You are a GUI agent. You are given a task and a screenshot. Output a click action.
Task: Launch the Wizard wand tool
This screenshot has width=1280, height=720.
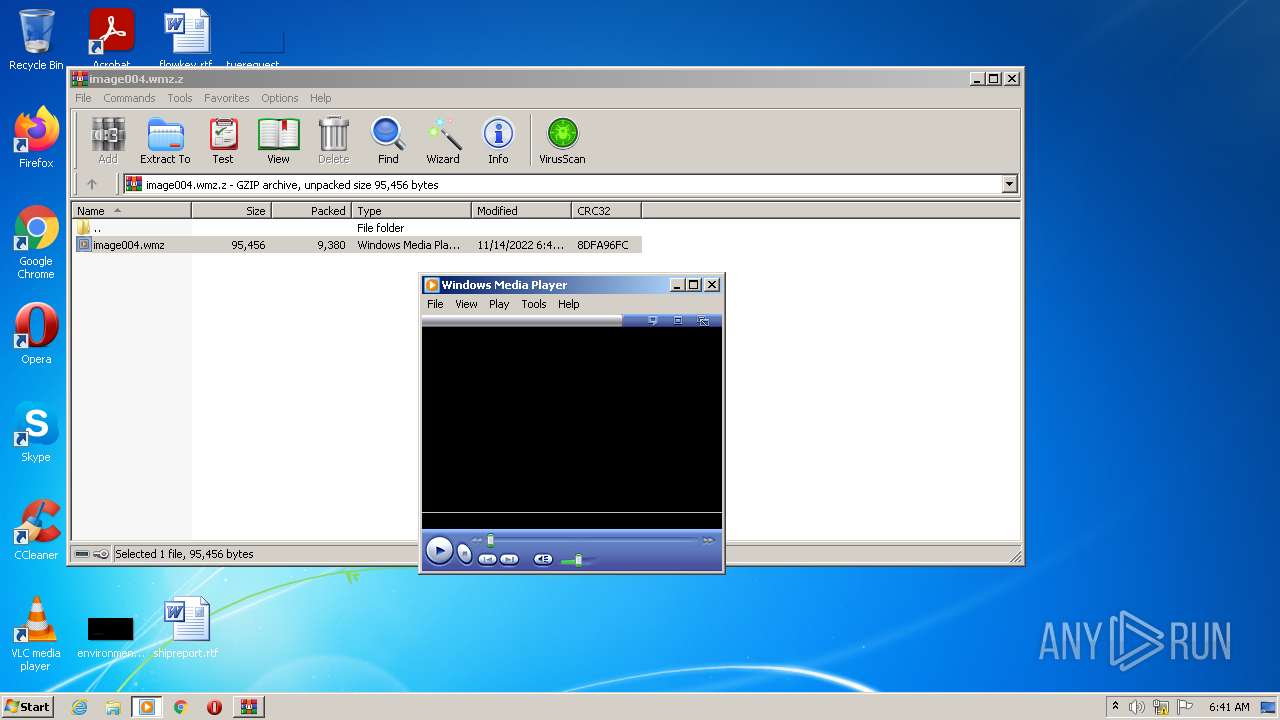click(x=443, y=141)
